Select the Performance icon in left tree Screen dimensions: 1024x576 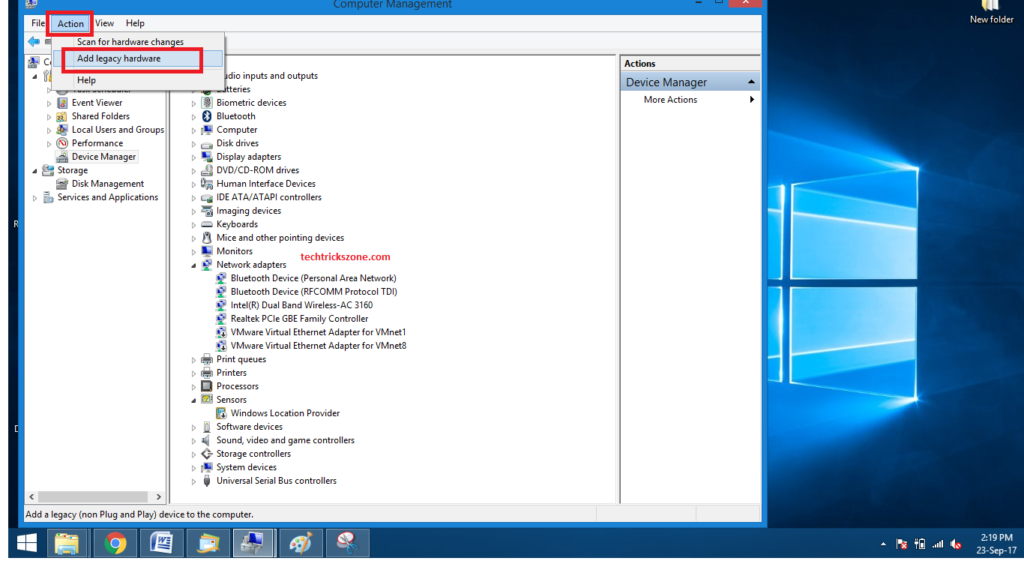click(62, 143)
